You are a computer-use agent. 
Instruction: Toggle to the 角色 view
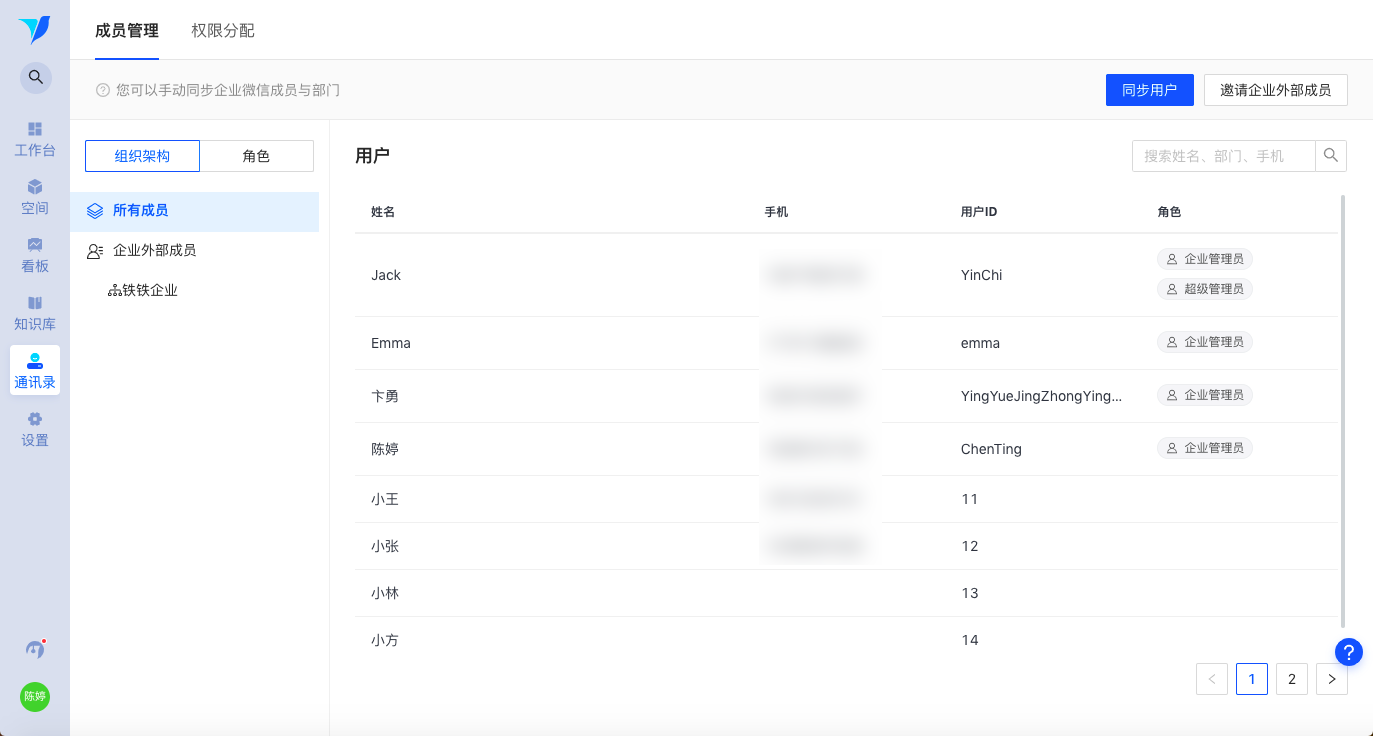(256, 156)
